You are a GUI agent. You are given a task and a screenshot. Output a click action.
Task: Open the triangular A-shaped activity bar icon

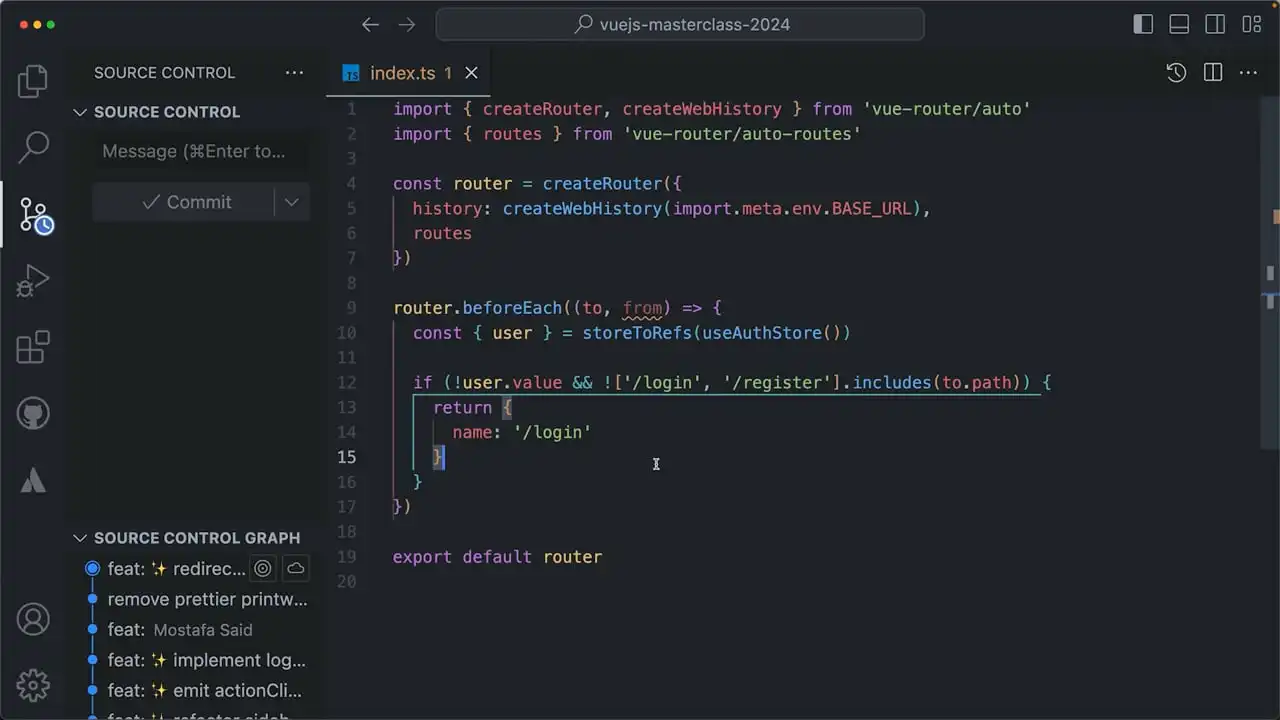[x=33, y=480]
